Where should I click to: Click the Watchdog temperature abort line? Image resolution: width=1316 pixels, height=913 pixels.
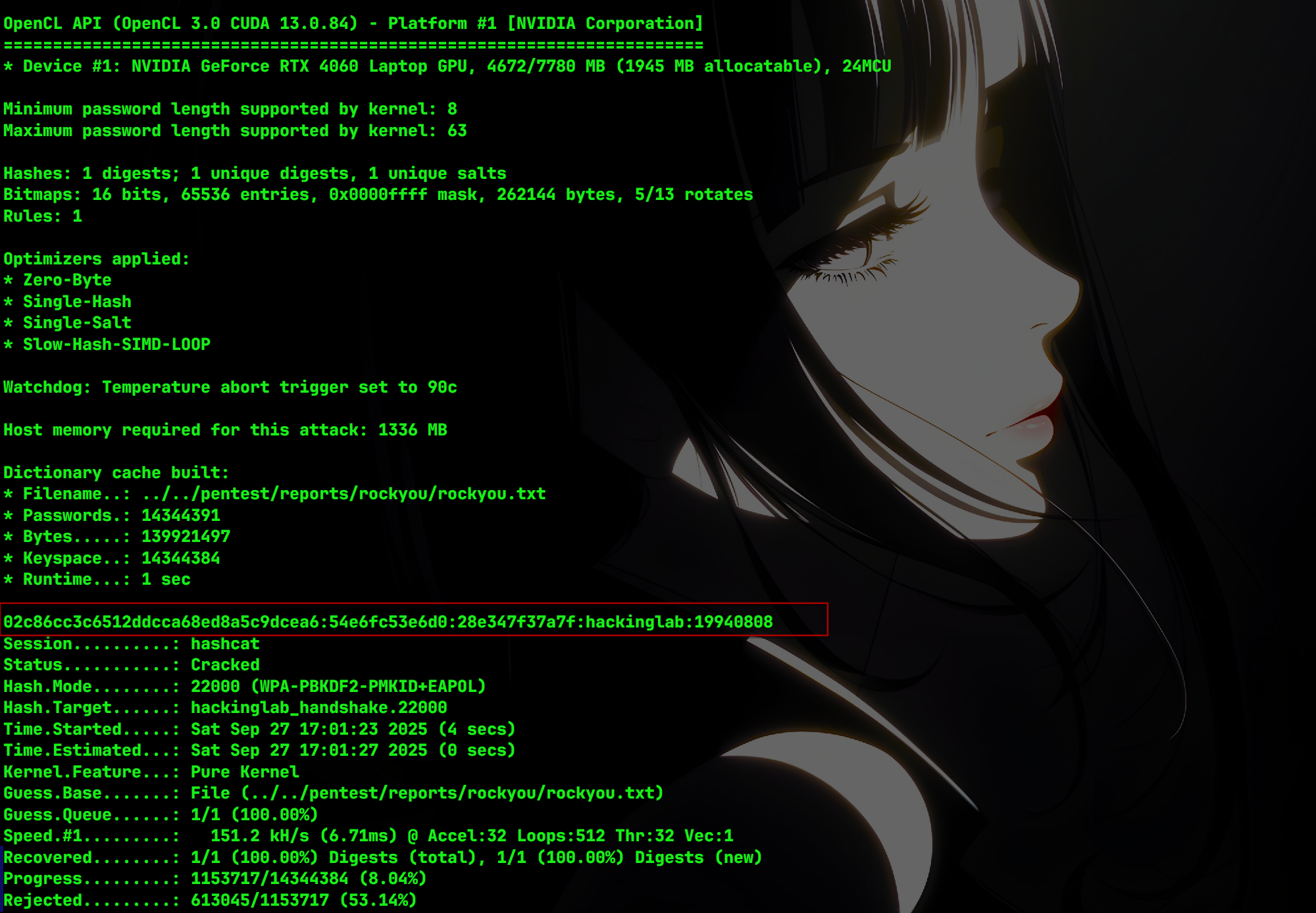click(230, 387)
